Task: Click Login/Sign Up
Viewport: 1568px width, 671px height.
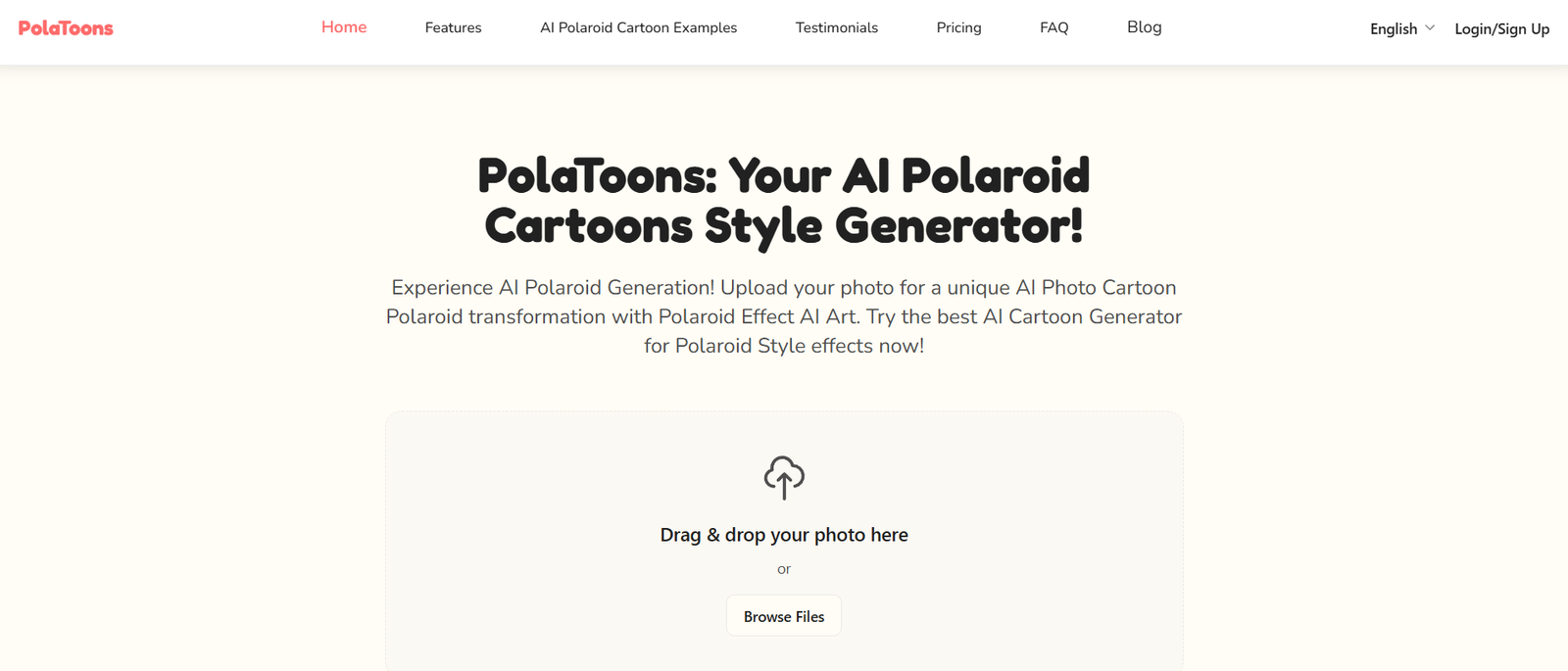Action: coord(1501,28)
